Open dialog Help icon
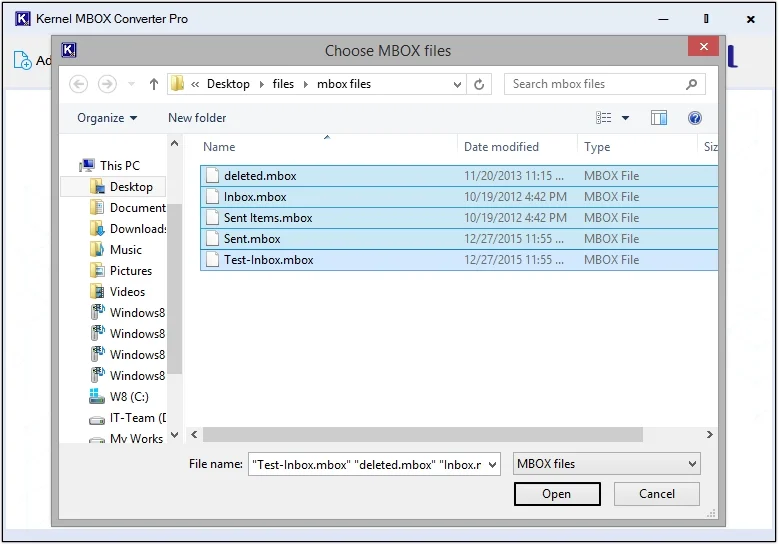The width and height of the screenshot is (779, 545). (695, 118)
